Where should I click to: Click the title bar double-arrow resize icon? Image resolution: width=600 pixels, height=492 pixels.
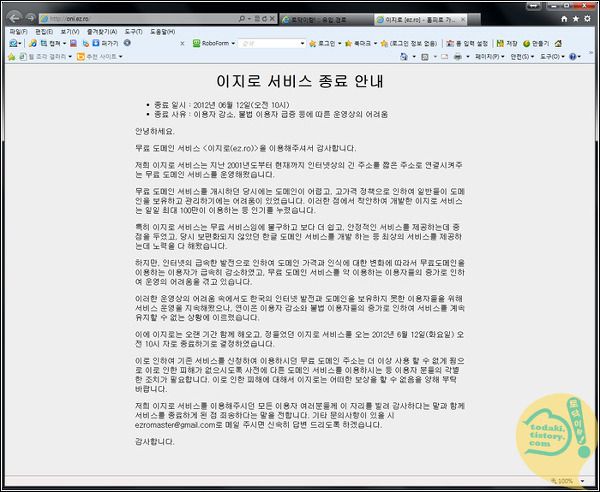click(533, 6)
